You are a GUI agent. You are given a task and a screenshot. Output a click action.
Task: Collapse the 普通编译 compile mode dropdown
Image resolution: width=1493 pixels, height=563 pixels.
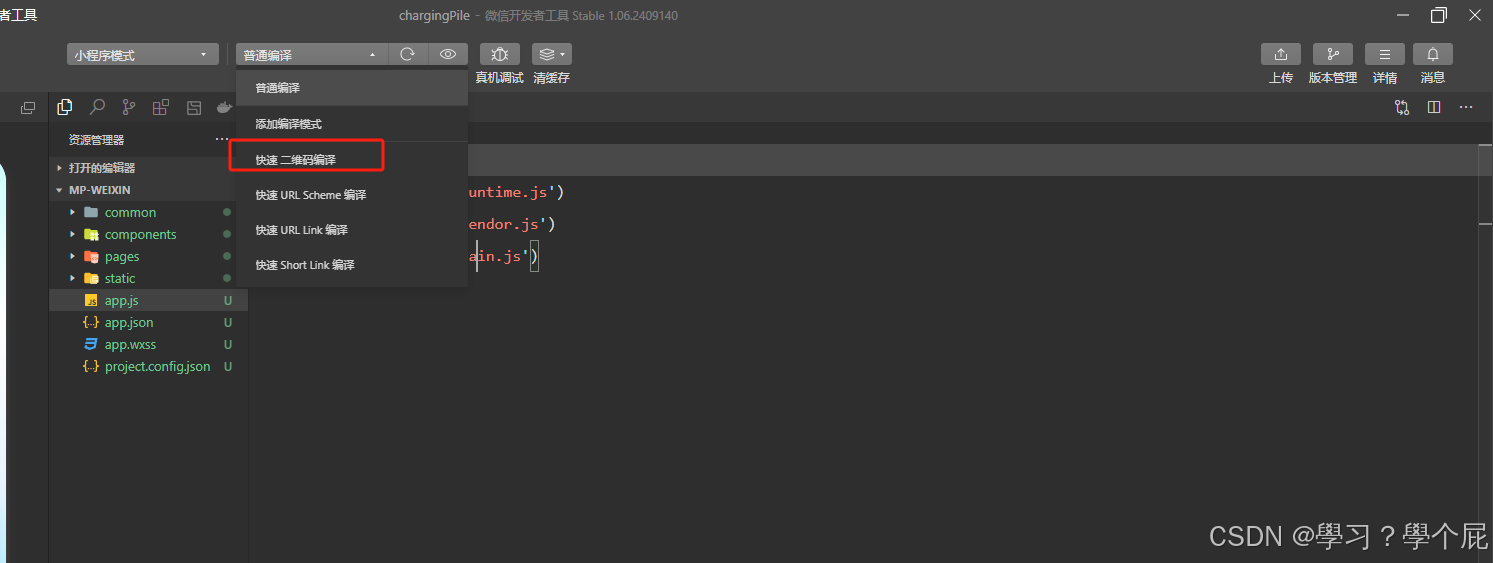click(312, 55)
